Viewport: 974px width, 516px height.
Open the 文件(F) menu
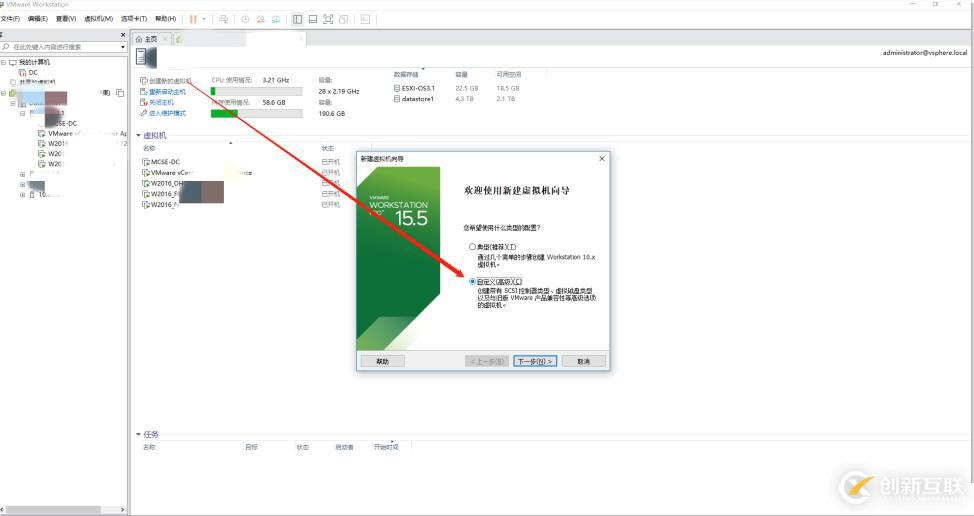coord(10,19)
